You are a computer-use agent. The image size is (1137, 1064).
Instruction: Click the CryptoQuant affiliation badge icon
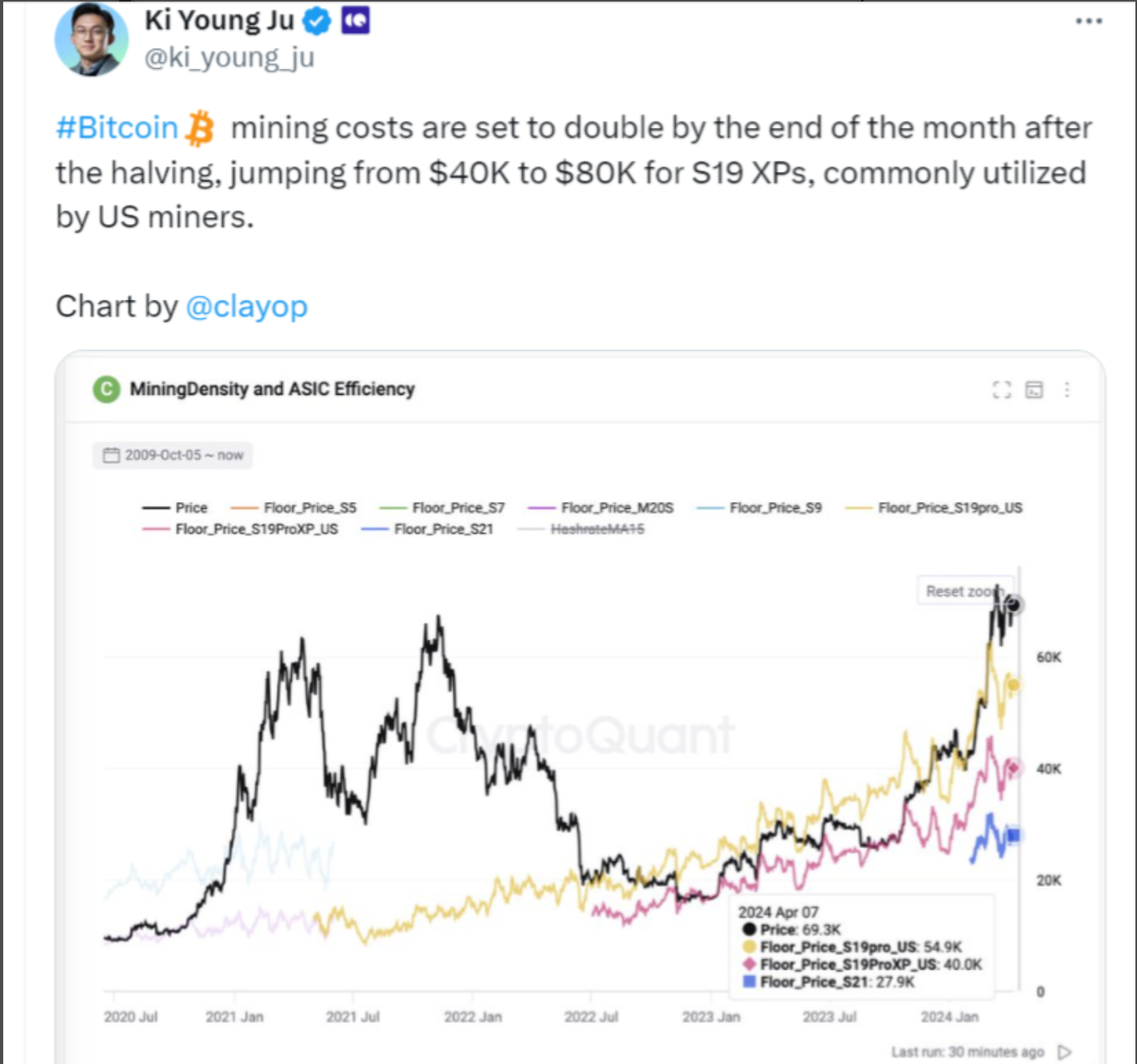pyautogui.click(x=355, y=21)
